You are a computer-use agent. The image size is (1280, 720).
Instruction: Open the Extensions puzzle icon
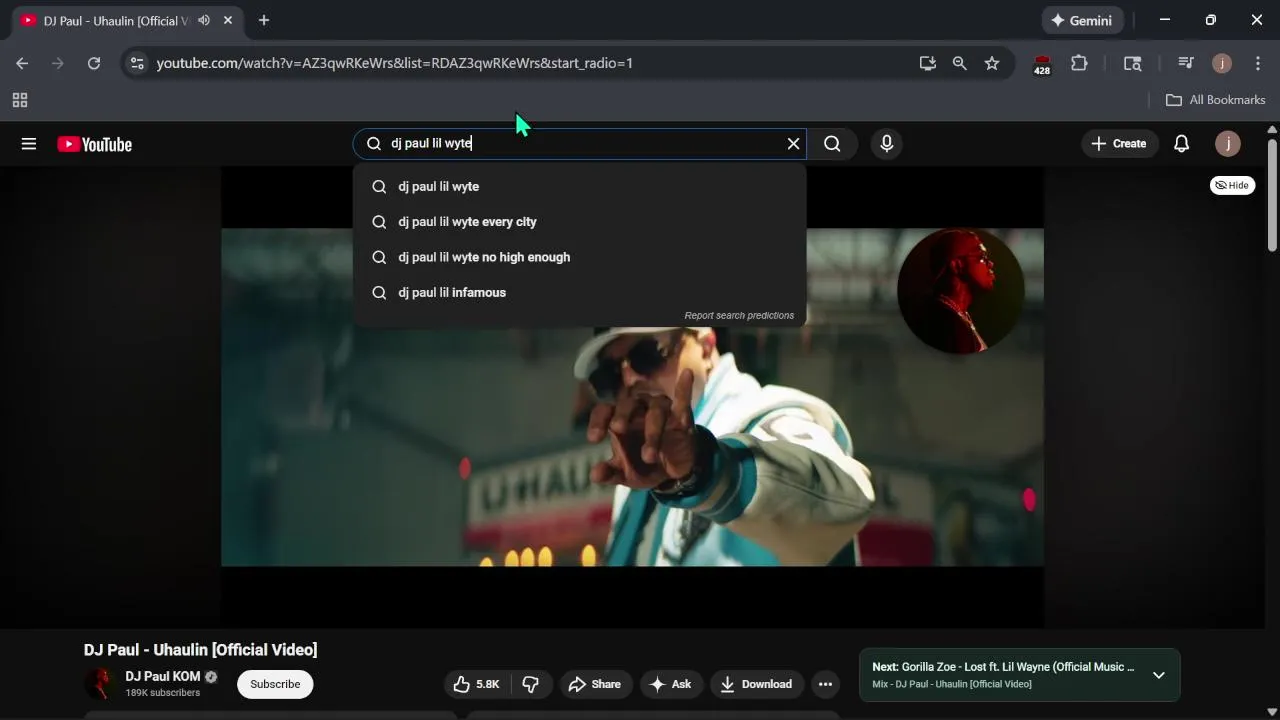click(1079, 63)
